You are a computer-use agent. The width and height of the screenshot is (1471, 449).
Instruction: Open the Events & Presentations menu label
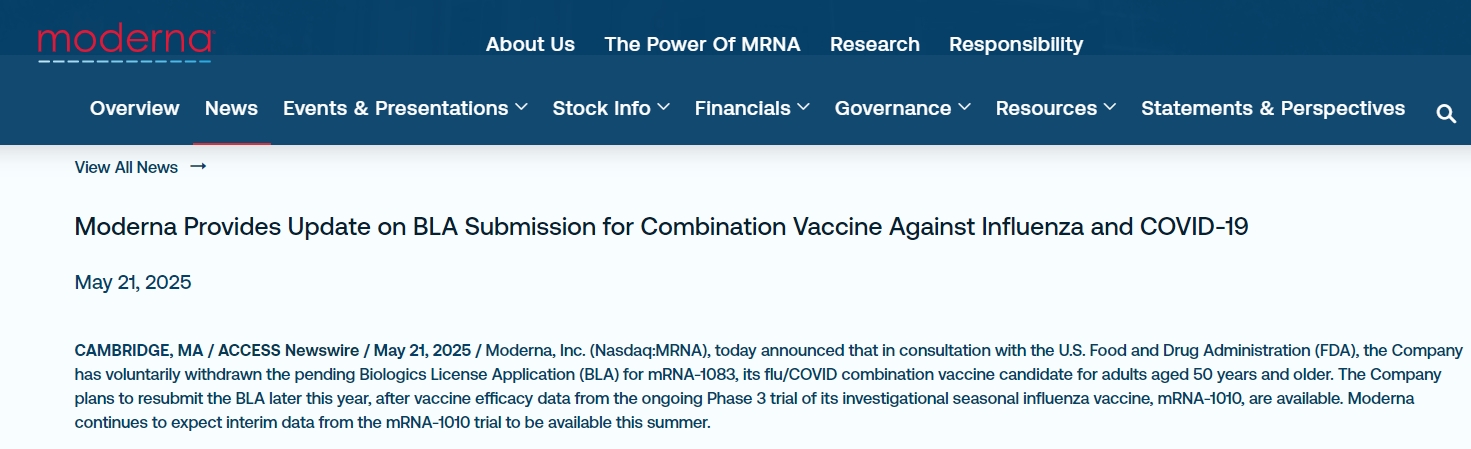[395, 108]
